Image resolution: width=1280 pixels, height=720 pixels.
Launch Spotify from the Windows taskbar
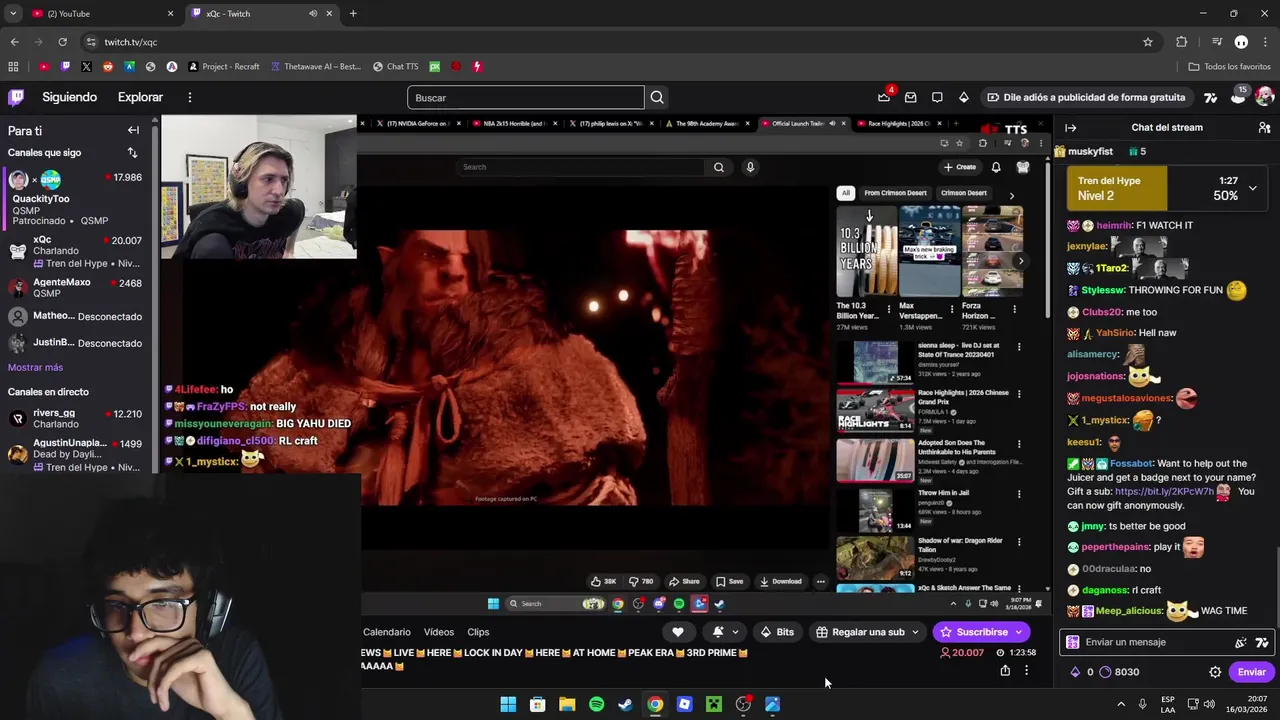tap(596, 704)
